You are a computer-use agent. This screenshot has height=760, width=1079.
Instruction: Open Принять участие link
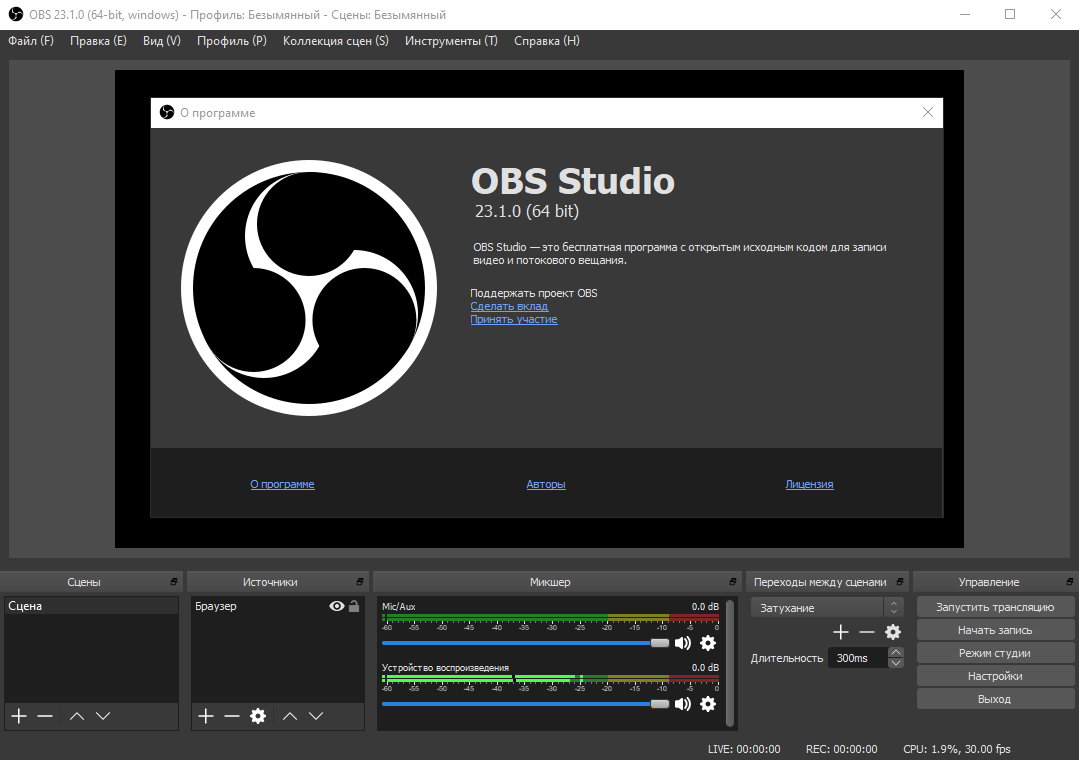tap(514, 319)
